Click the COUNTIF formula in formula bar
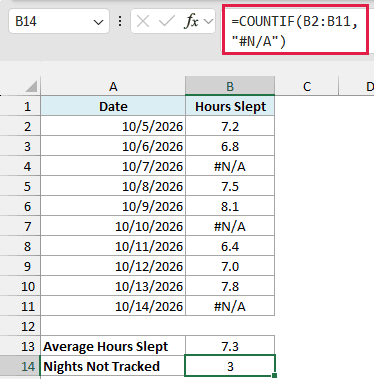Viewport: 374px width, 379px height. pos(295,30)
